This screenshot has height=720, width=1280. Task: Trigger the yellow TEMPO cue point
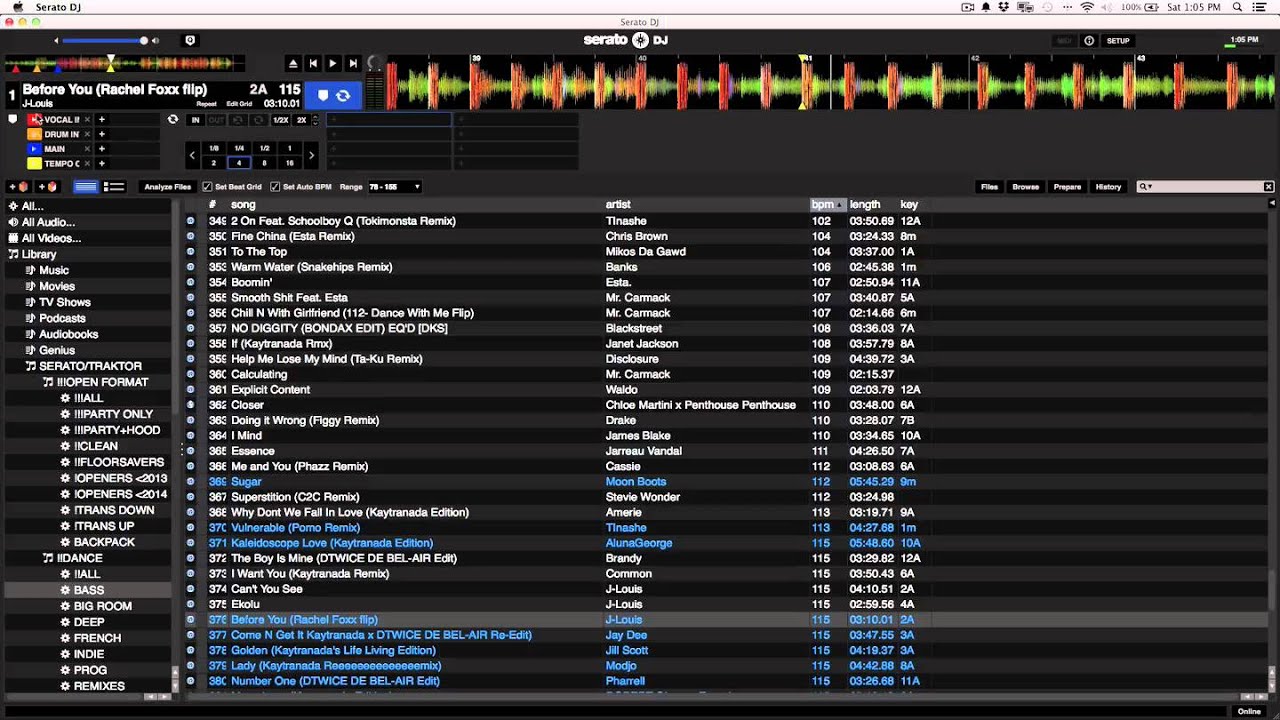[x=34, y=163]
